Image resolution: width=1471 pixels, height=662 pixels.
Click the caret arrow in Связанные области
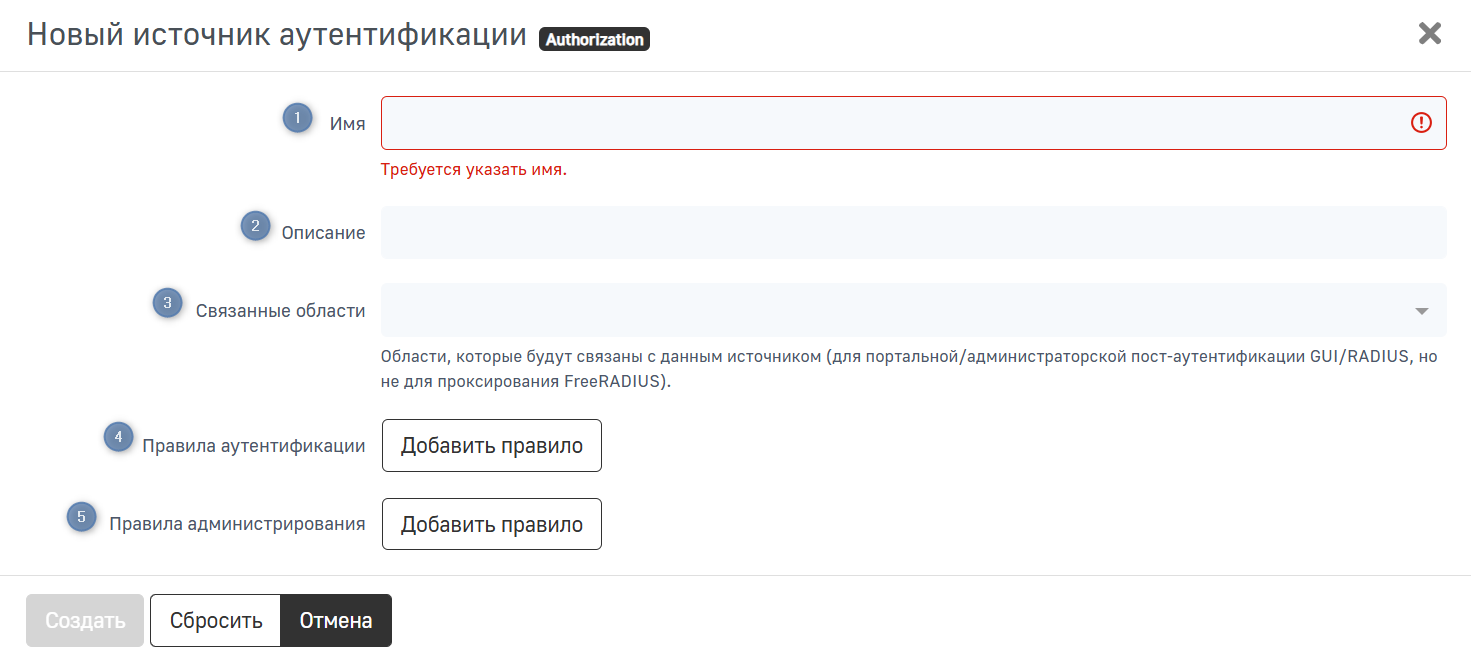pos(1421,311)
